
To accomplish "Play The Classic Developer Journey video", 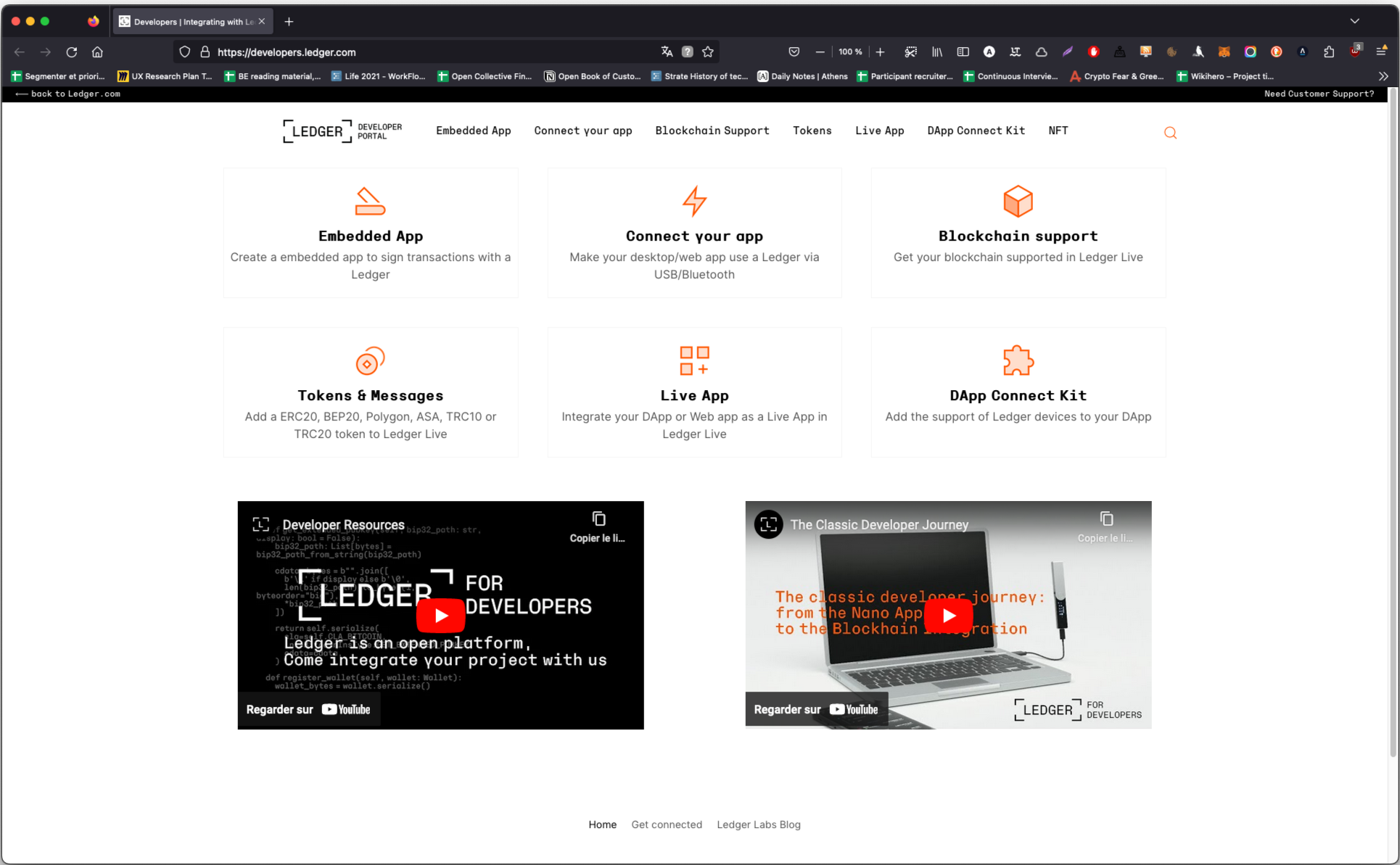I will click(x=948, y=615).
